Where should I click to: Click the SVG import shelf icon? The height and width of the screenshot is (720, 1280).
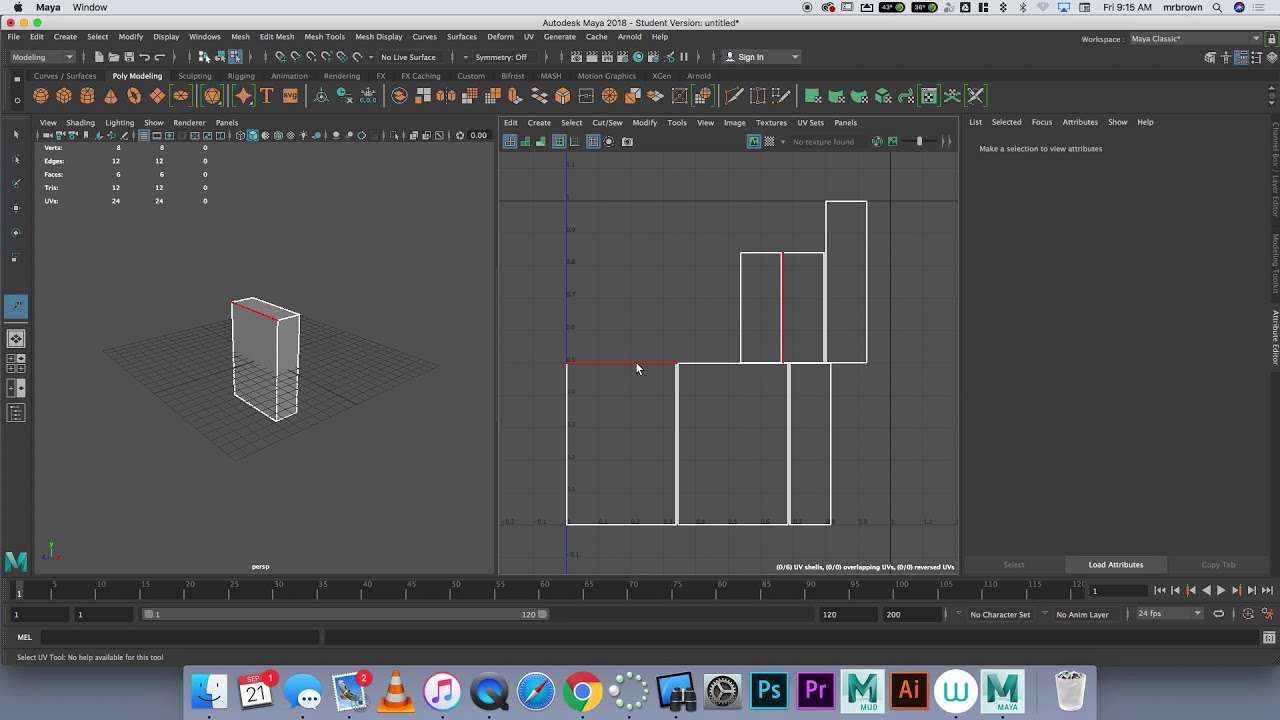pos(290,96)
